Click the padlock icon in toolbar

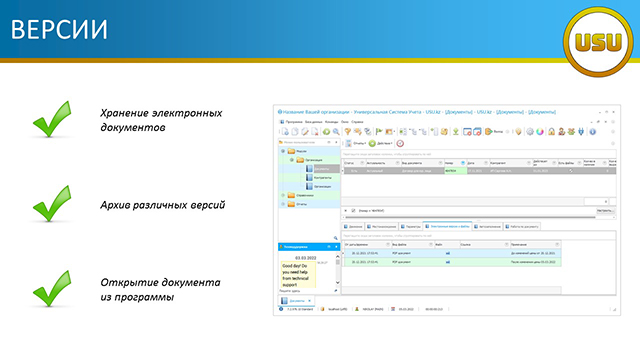coord(551,131)
